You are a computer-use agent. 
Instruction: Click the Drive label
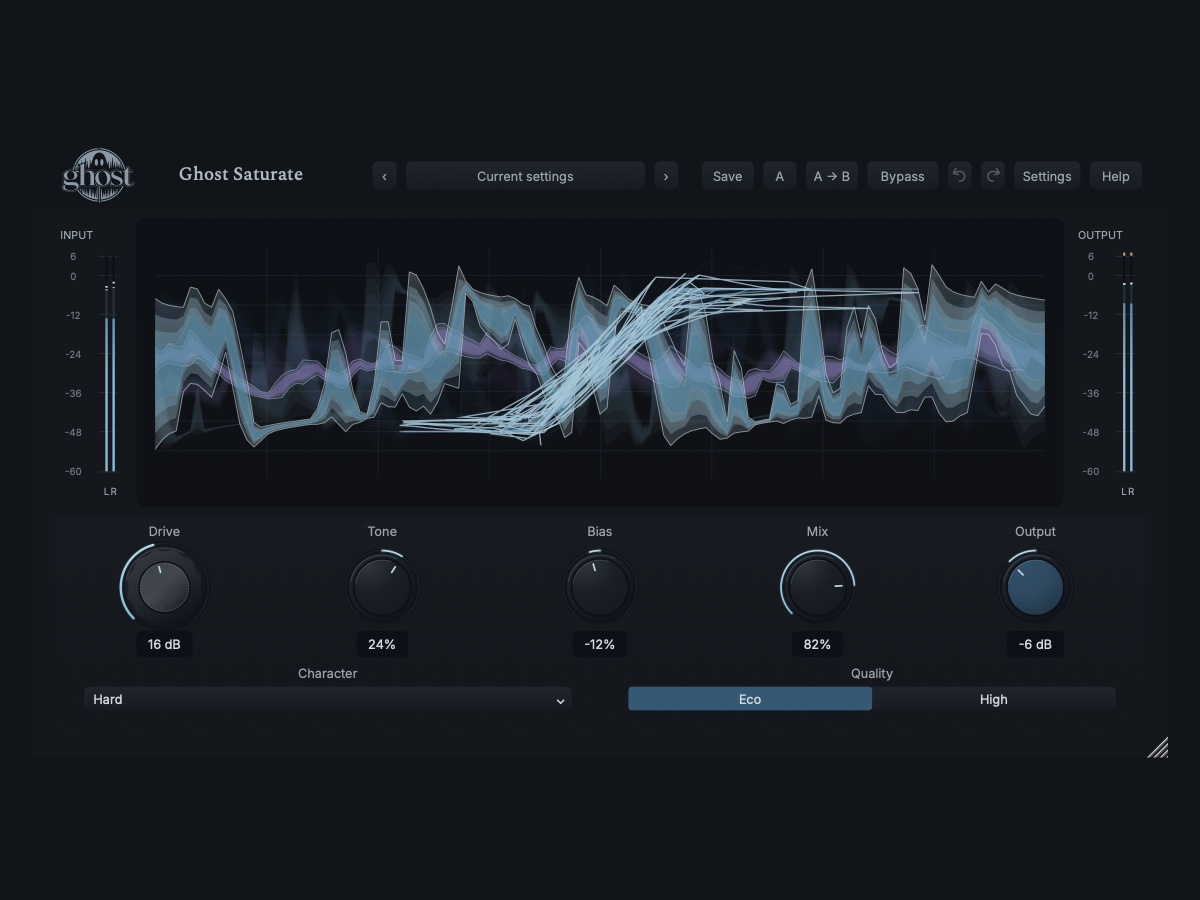tap(164, 531)
